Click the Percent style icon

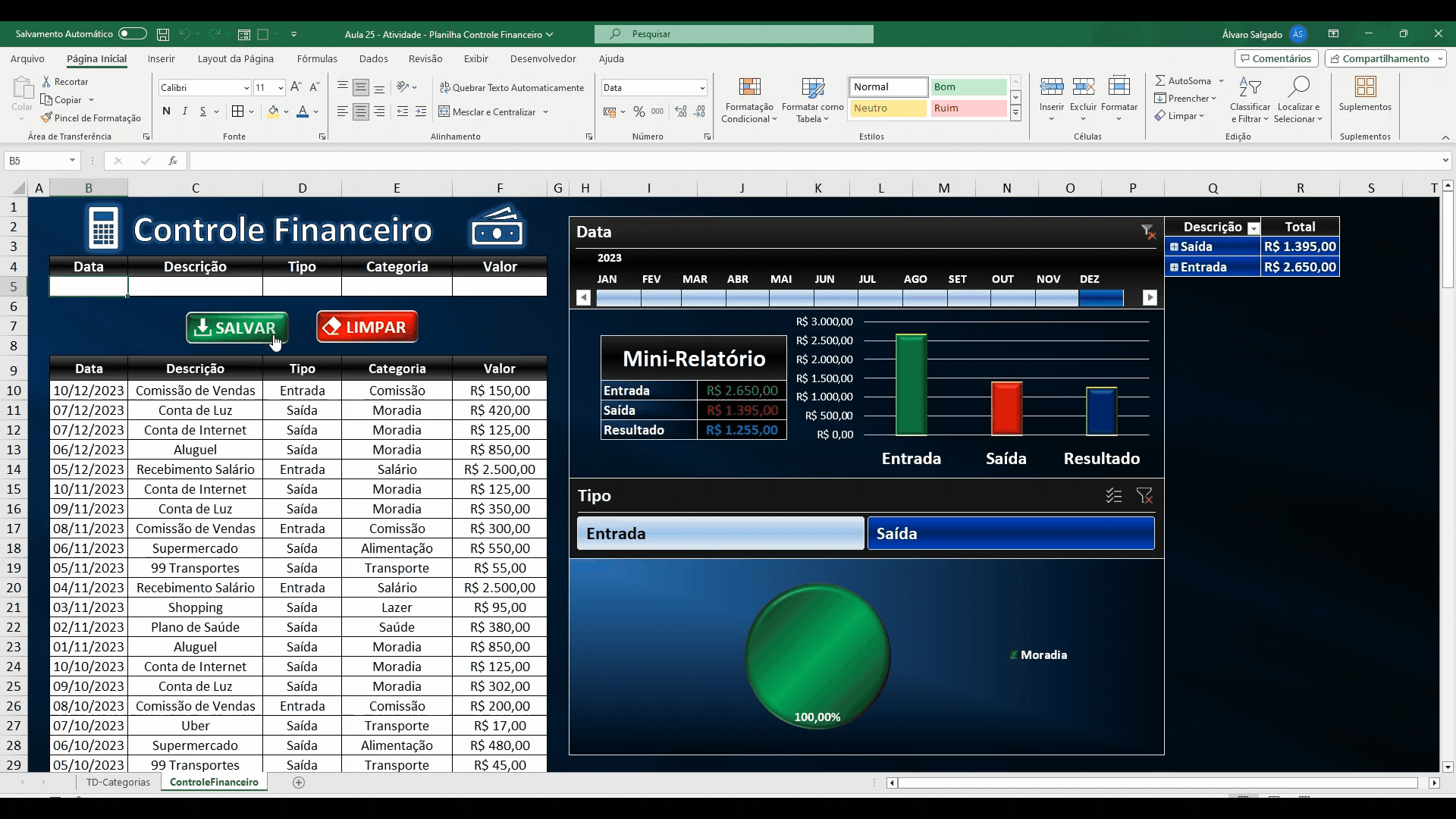pos(639,111)
